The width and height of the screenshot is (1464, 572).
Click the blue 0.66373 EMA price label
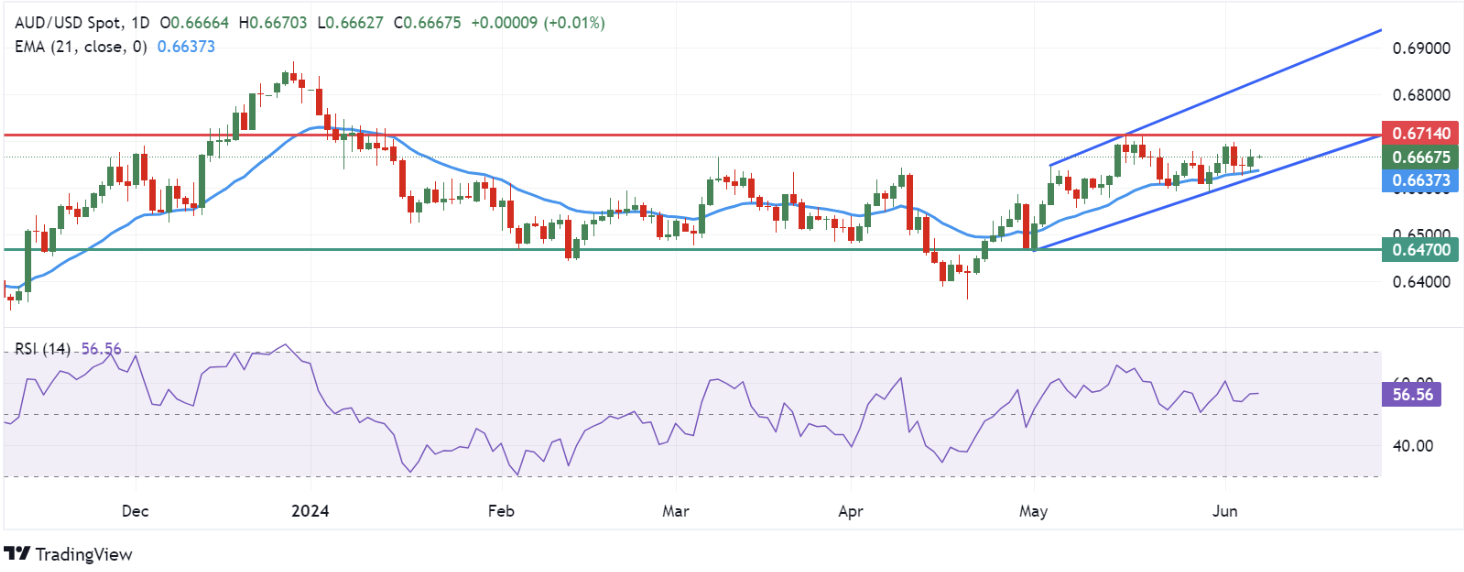point(1420,180)
